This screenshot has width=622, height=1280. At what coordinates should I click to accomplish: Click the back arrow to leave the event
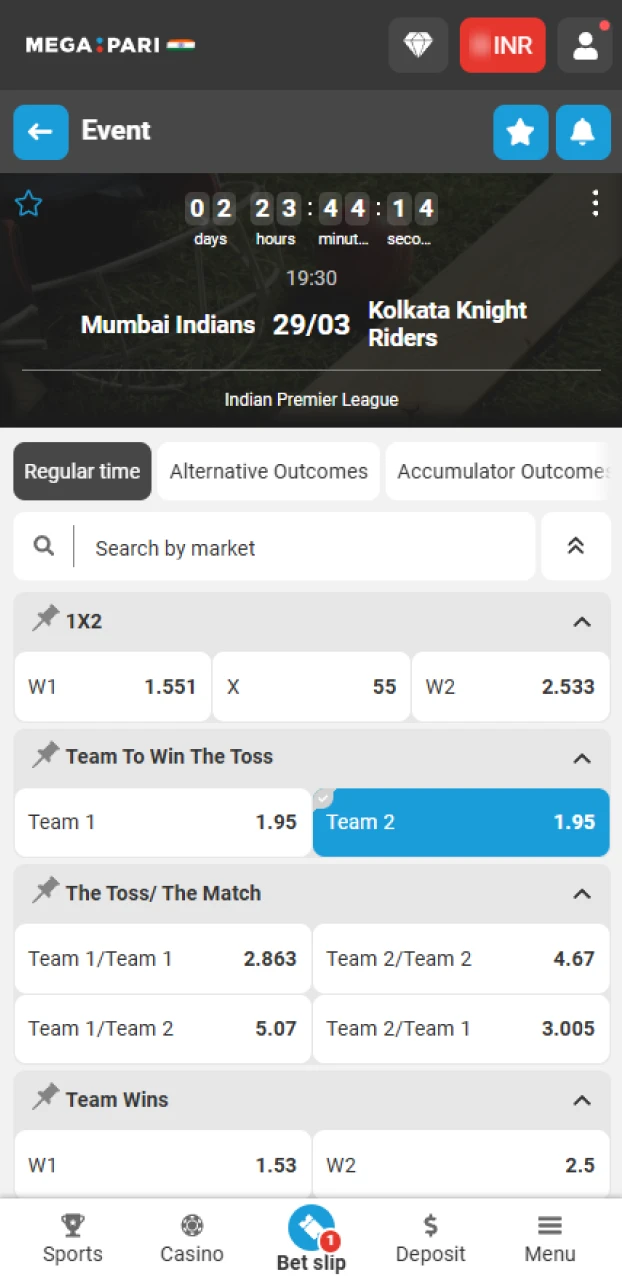click(40, 131)
